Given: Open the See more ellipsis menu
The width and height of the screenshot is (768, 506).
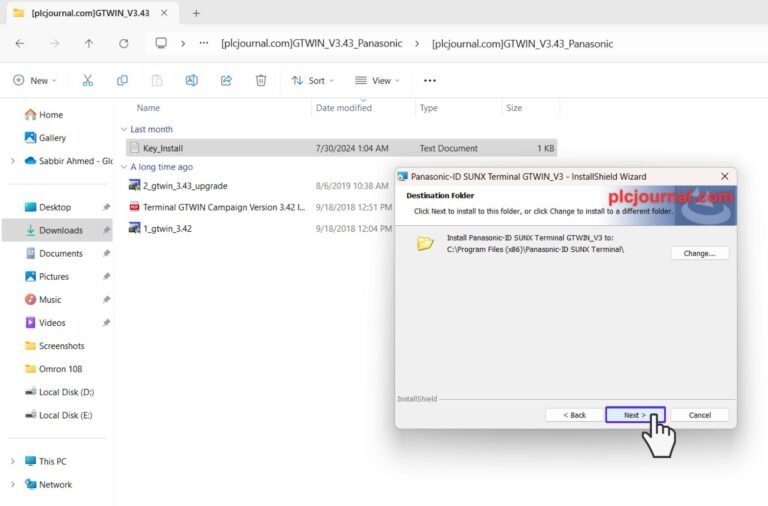Looking at the screenshot, I should point(430,80).
